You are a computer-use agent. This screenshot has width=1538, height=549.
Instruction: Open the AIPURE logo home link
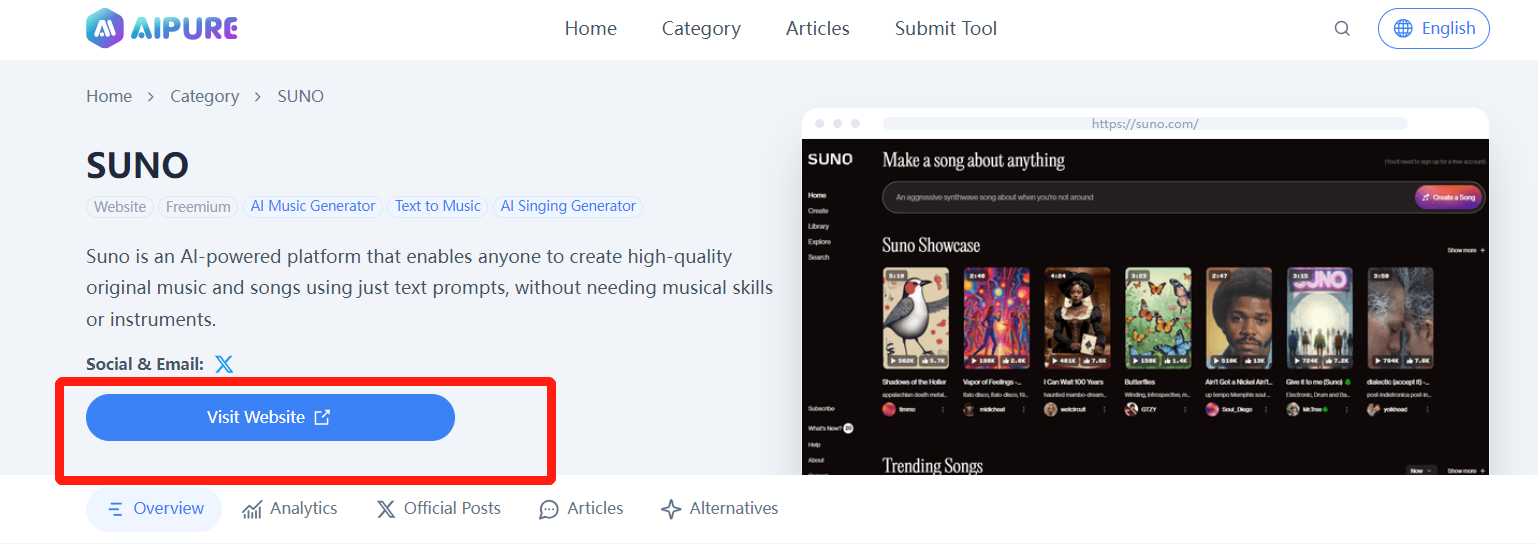pos(162,28)
